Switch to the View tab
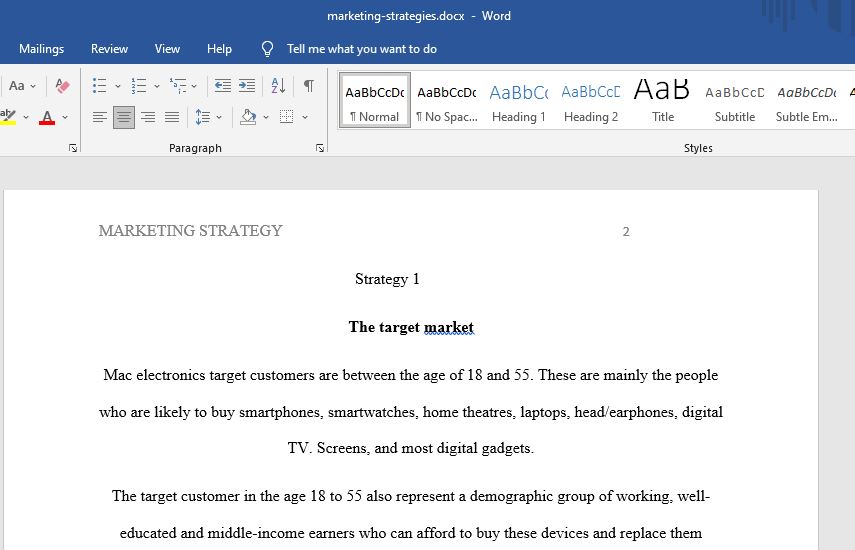This screenshot has height=550, width=855. click(167, 49)
